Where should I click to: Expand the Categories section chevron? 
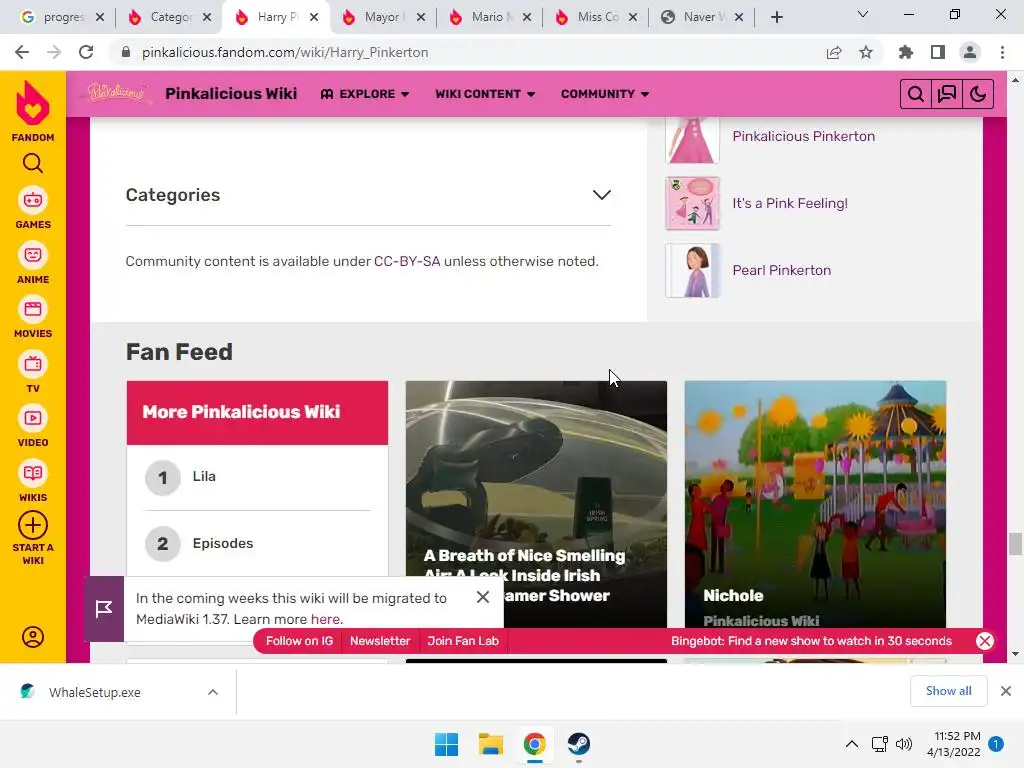point(601,195)
